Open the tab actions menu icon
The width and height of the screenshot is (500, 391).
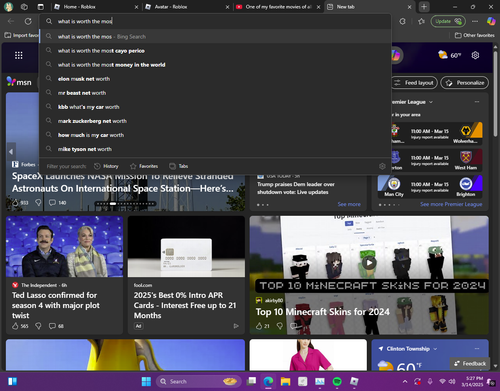40,7
